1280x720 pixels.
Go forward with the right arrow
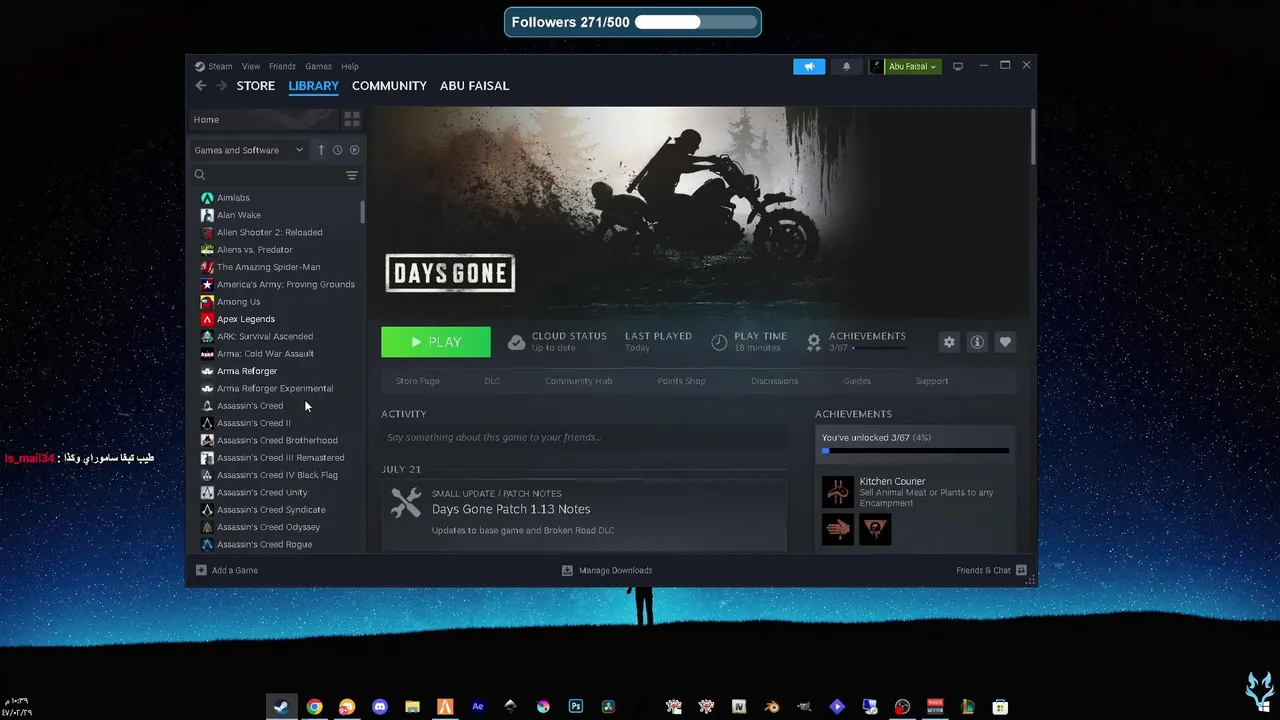click(x=221, y=86)
